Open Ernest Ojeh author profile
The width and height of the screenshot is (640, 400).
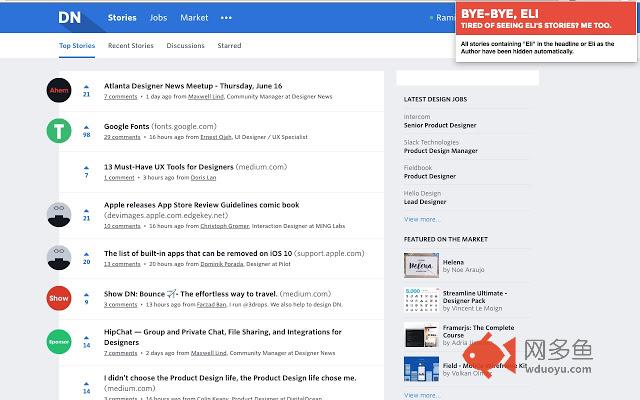point(216,137)
